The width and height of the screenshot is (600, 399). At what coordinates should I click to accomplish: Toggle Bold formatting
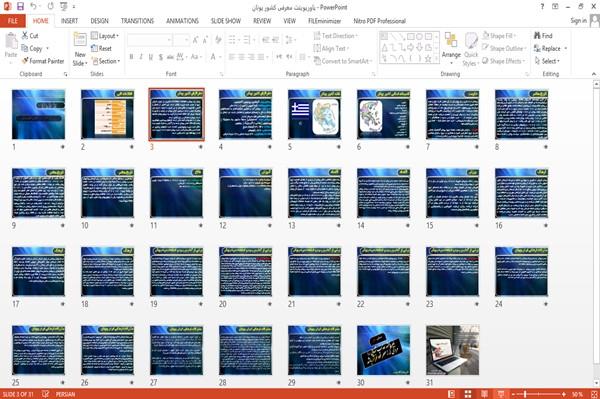click(131, 57)
